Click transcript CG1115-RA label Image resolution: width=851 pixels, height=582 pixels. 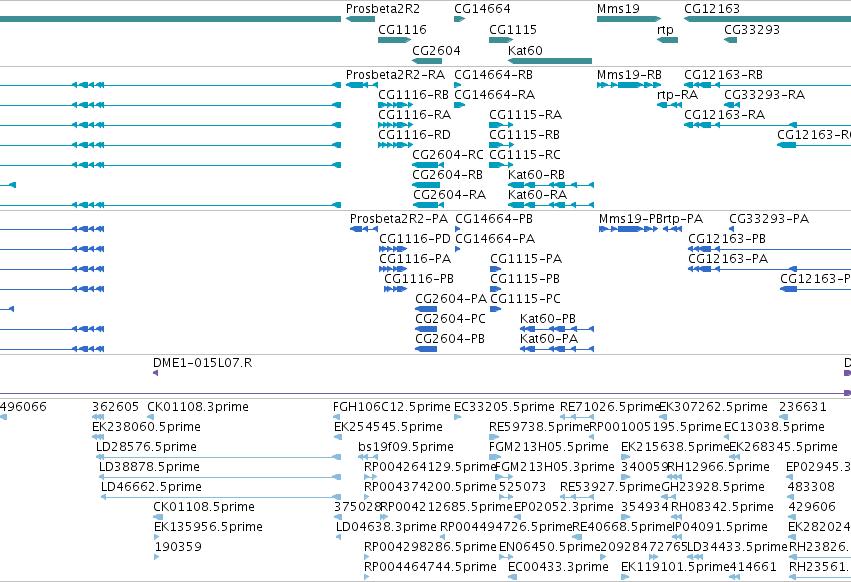click(x=525, y=115)
